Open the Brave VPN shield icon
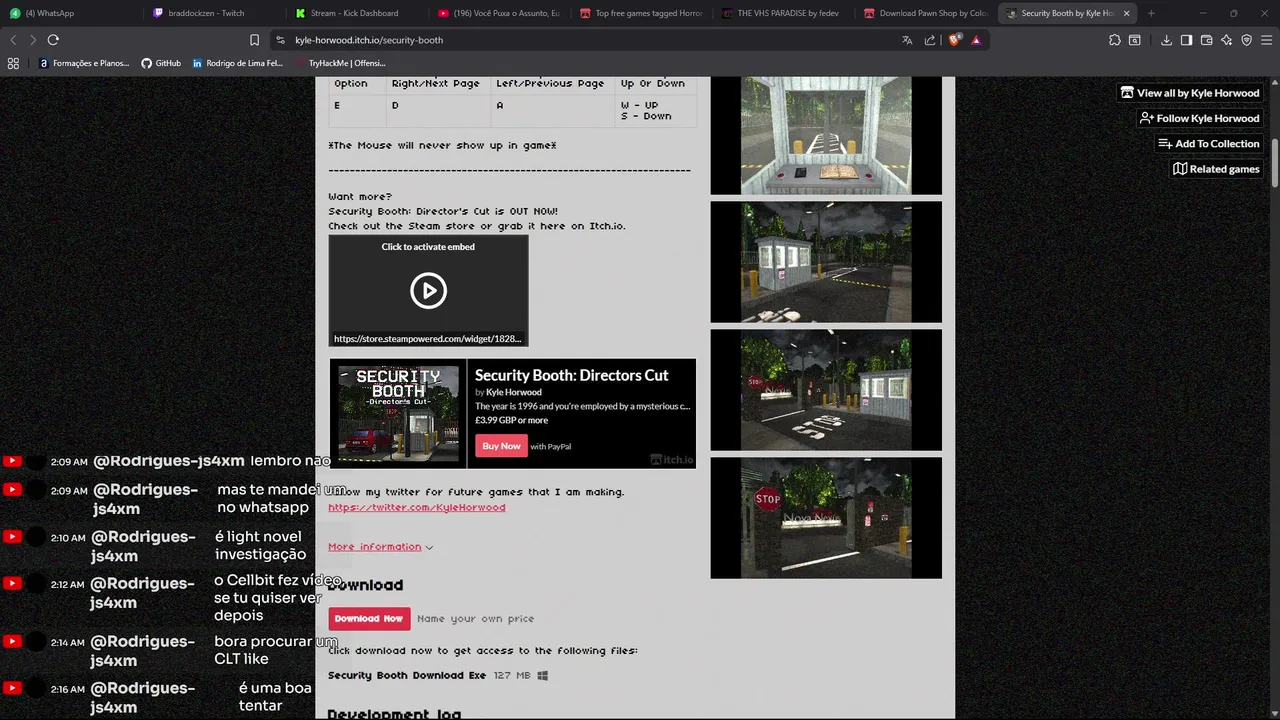Image resolution: width=1280 pixels, height=720 pixels. point(1246,40)
